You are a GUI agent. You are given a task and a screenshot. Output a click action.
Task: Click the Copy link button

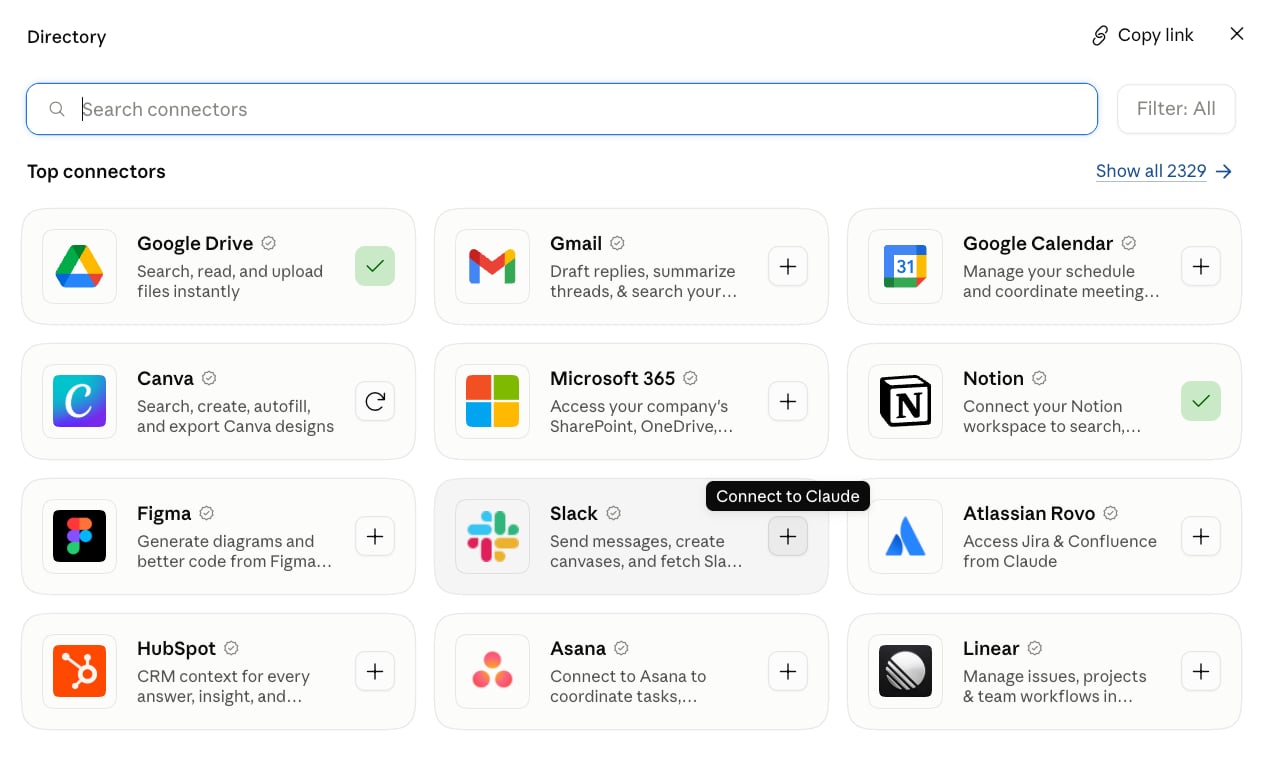click(1142, 35)
